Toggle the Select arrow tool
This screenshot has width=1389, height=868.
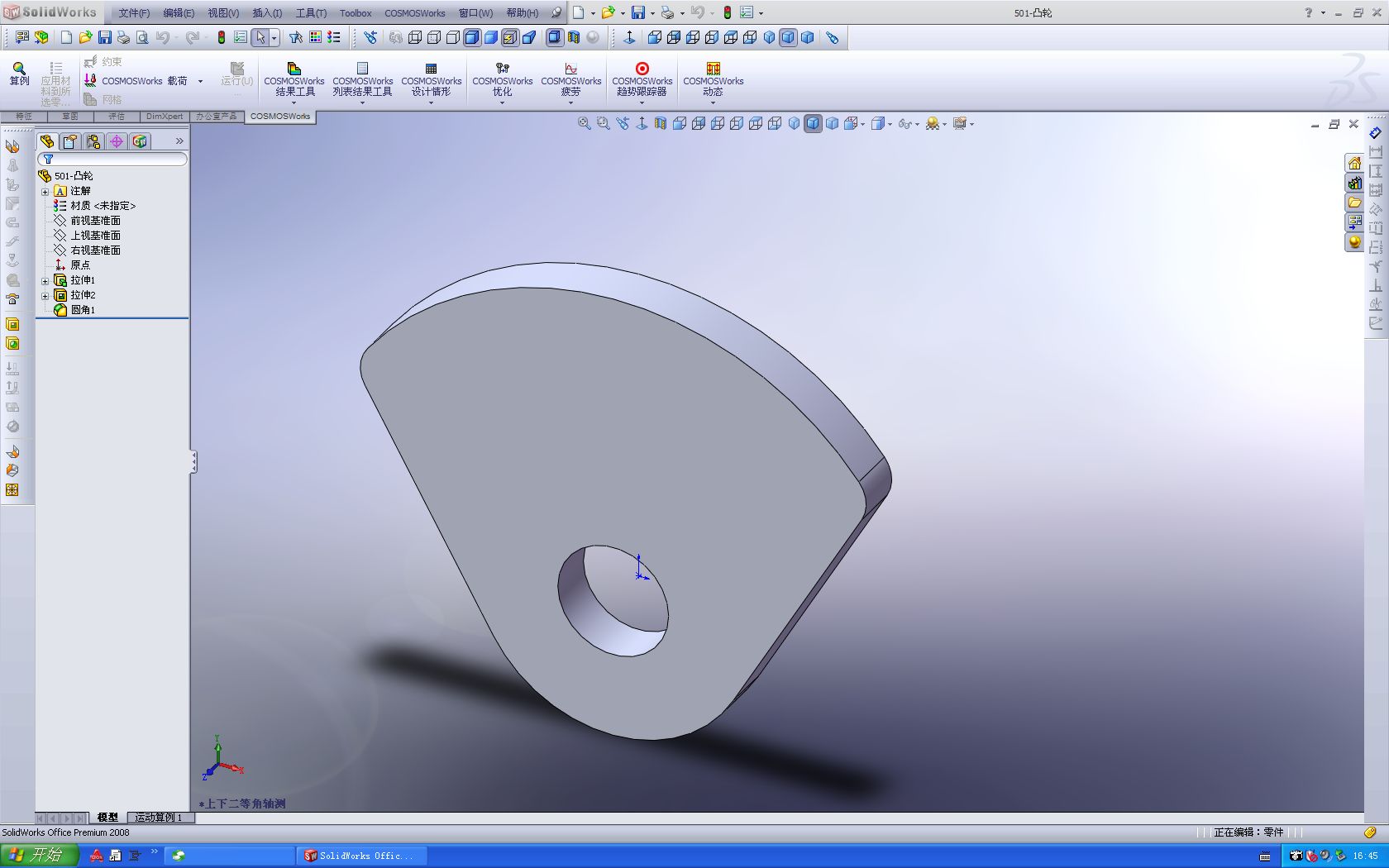click(x=260, y=37)
